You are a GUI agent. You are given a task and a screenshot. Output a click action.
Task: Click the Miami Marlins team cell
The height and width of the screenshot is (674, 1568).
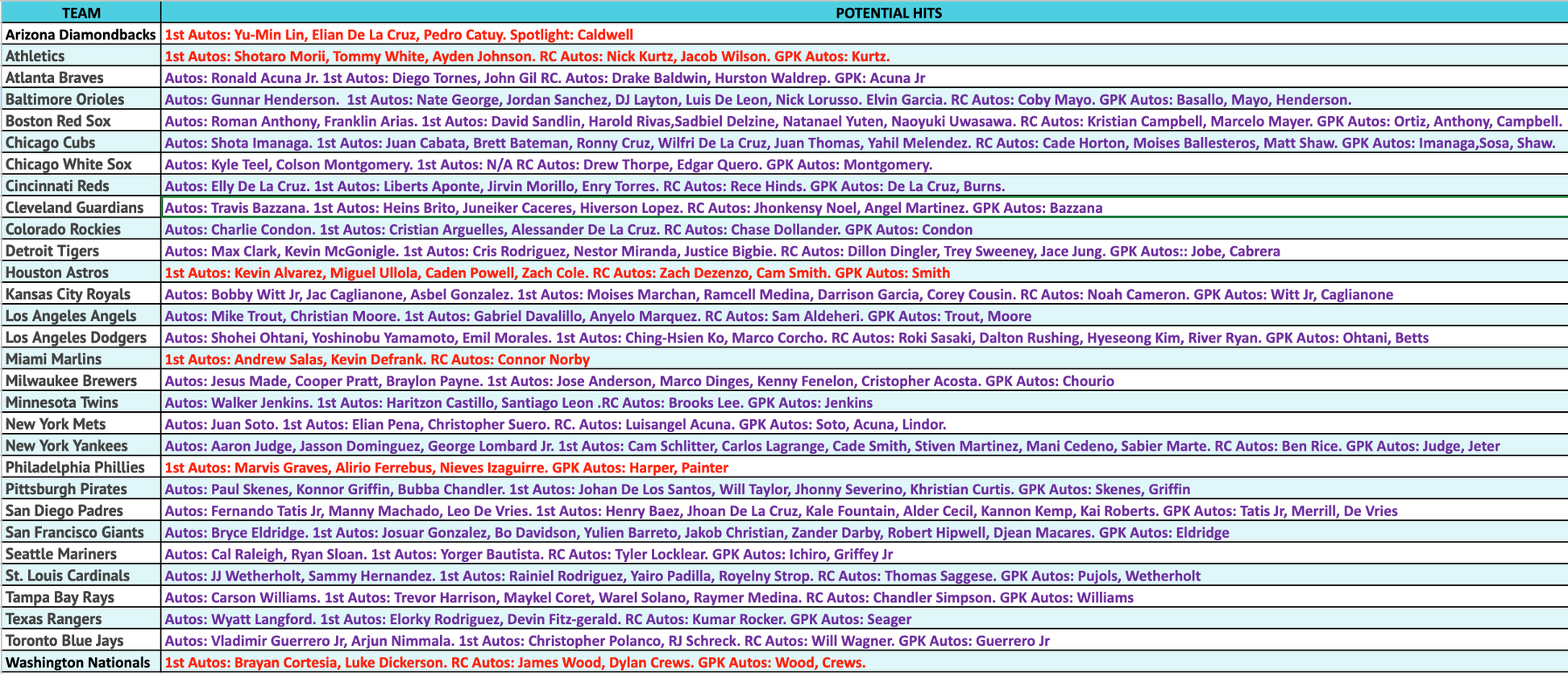tap(81, 360)
